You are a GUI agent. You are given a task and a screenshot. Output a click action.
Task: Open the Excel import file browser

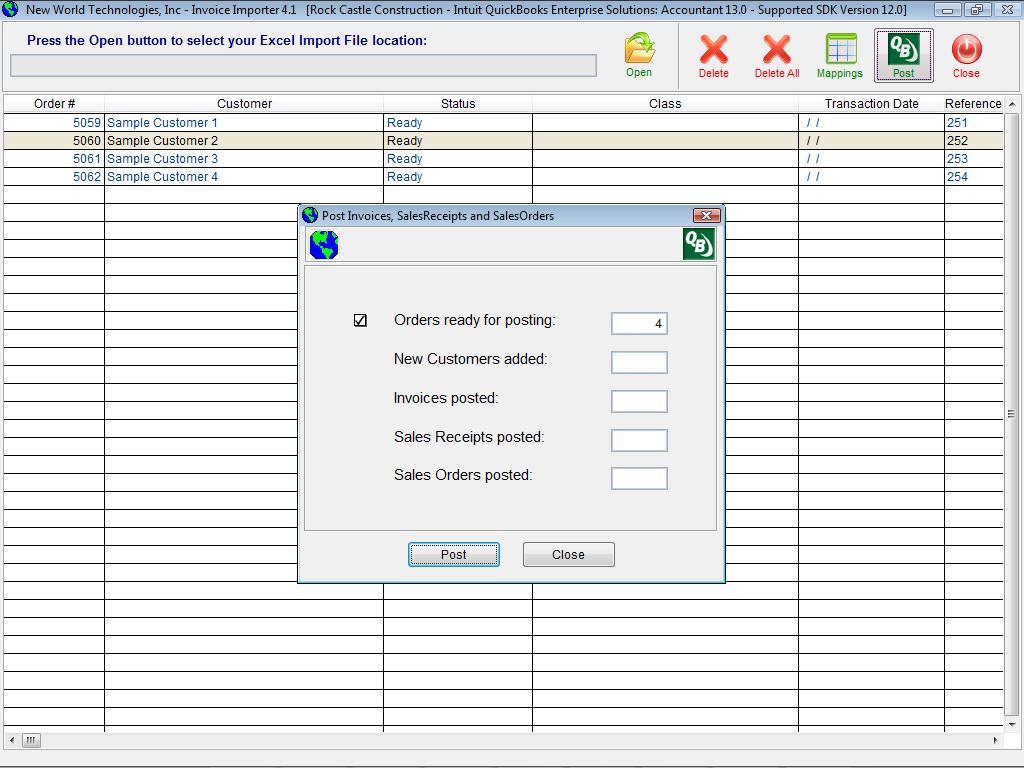[x=639, y=56]
